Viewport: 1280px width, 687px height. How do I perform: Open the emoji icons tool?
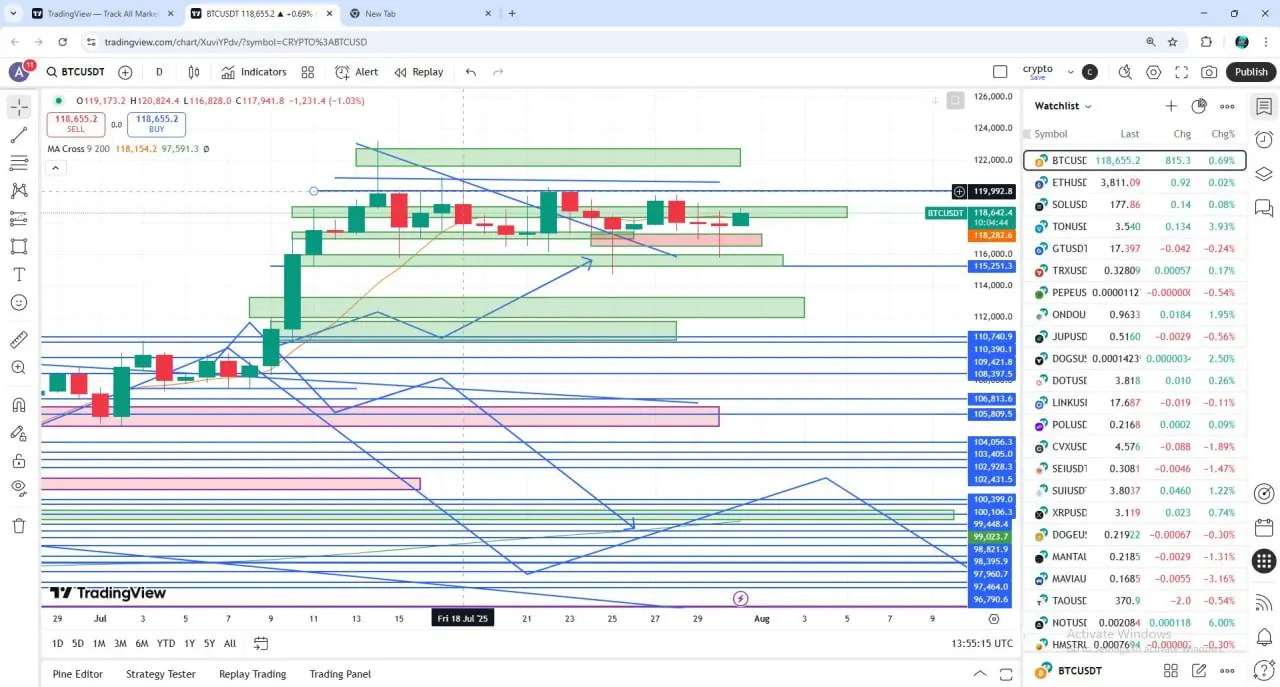19,302
